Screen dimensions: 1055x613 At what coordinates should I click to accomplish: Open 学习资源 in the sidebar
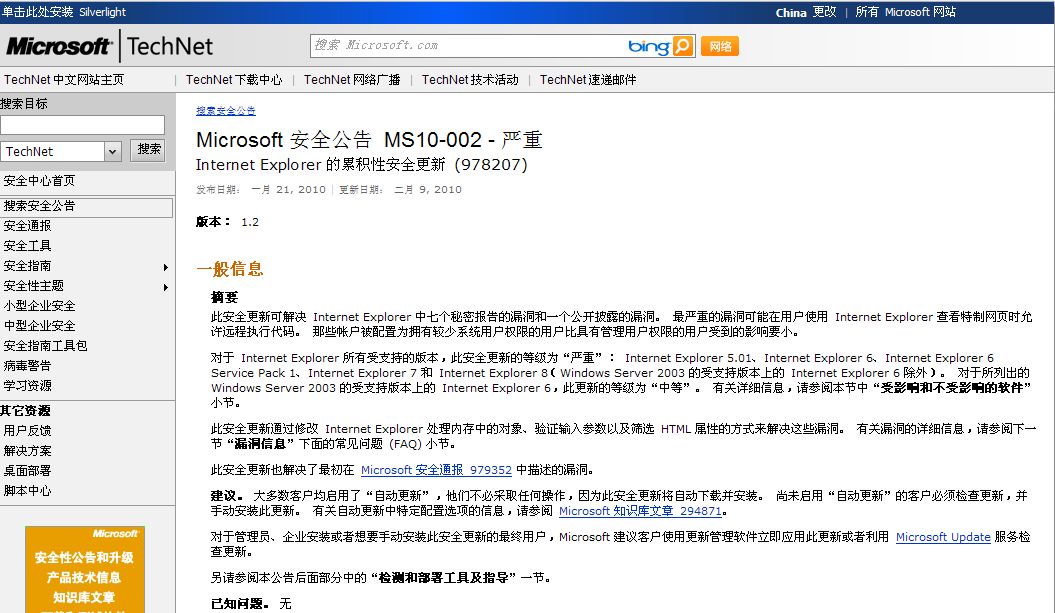click(x=27, y=386)
